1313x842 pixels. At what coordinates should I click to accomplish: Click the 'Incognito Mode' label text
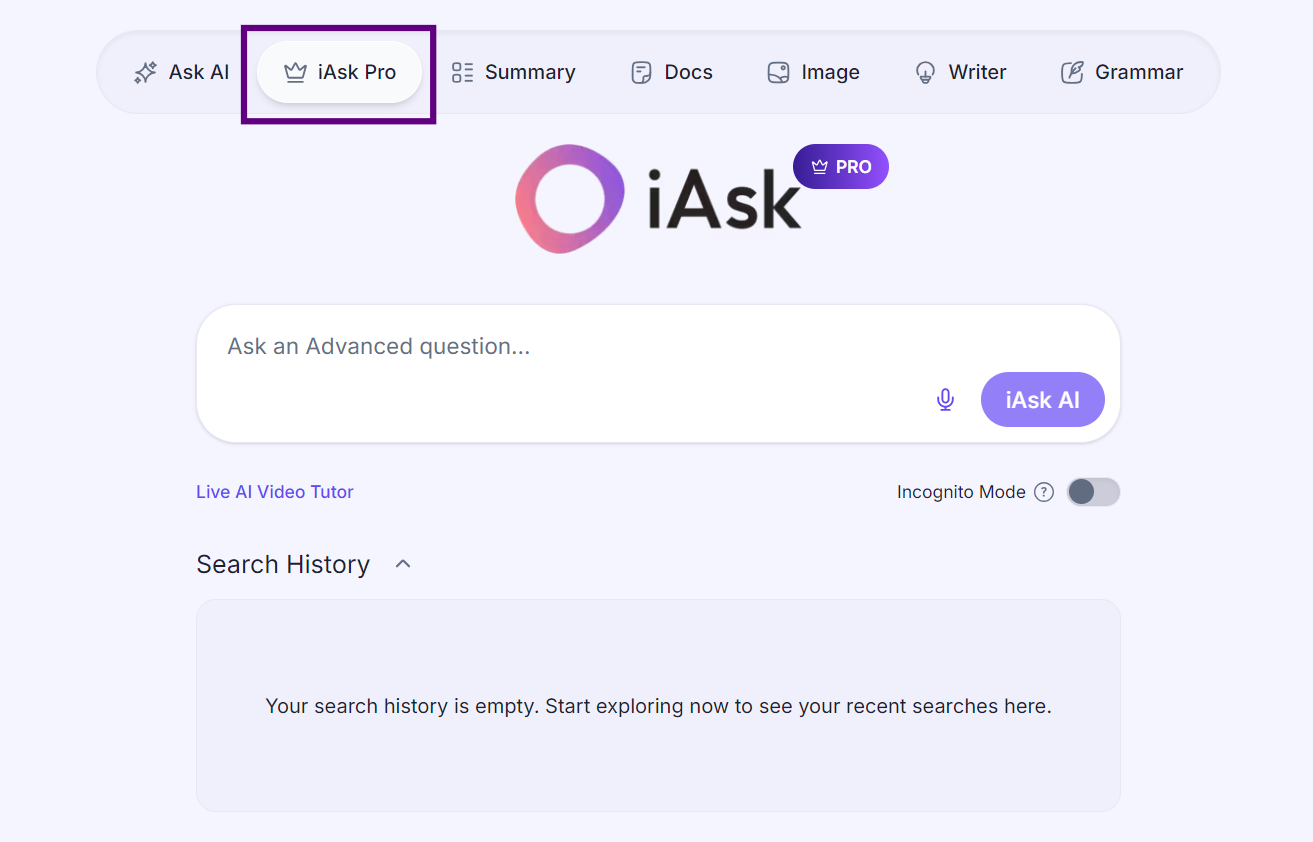[x=961, y=492]
